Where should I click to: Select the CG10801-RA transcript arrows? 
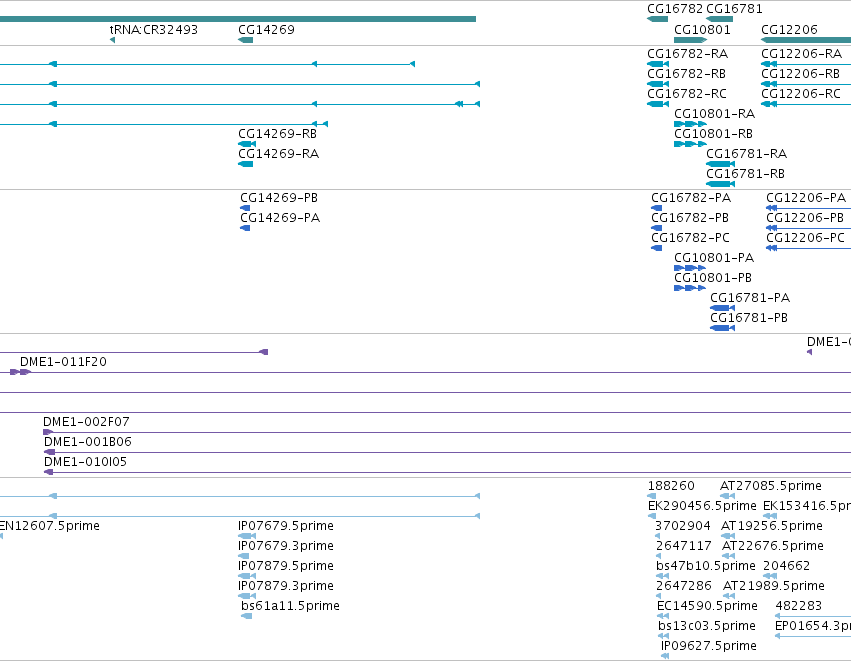690,124
